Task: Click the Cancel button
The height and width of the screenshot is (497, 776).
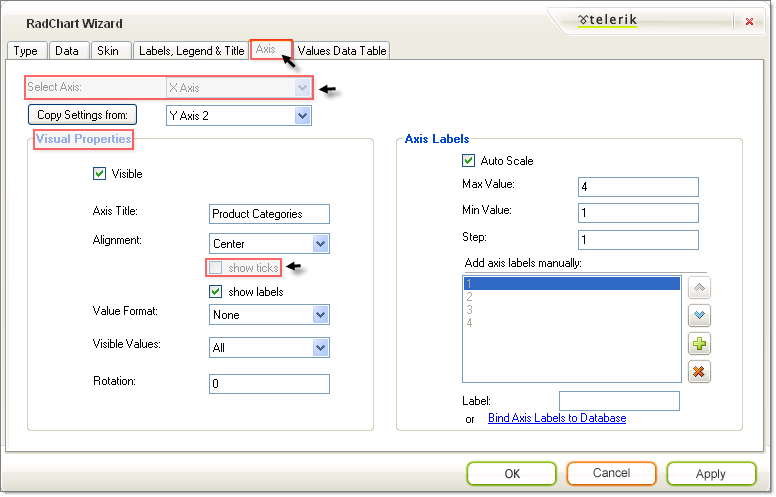Action: click(x=612, y=473)
